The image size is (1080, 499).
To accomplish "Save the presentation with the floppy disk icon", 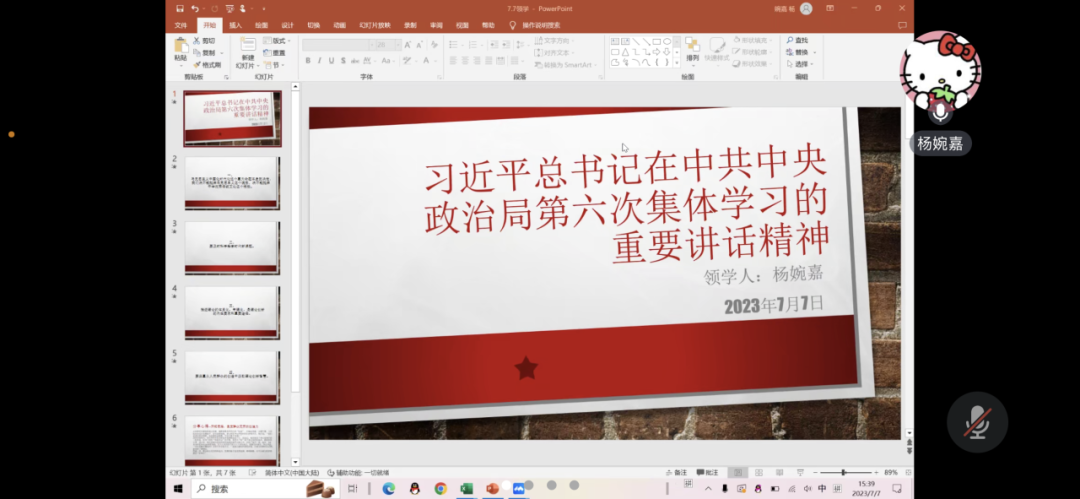I will [x=180, y=8].
